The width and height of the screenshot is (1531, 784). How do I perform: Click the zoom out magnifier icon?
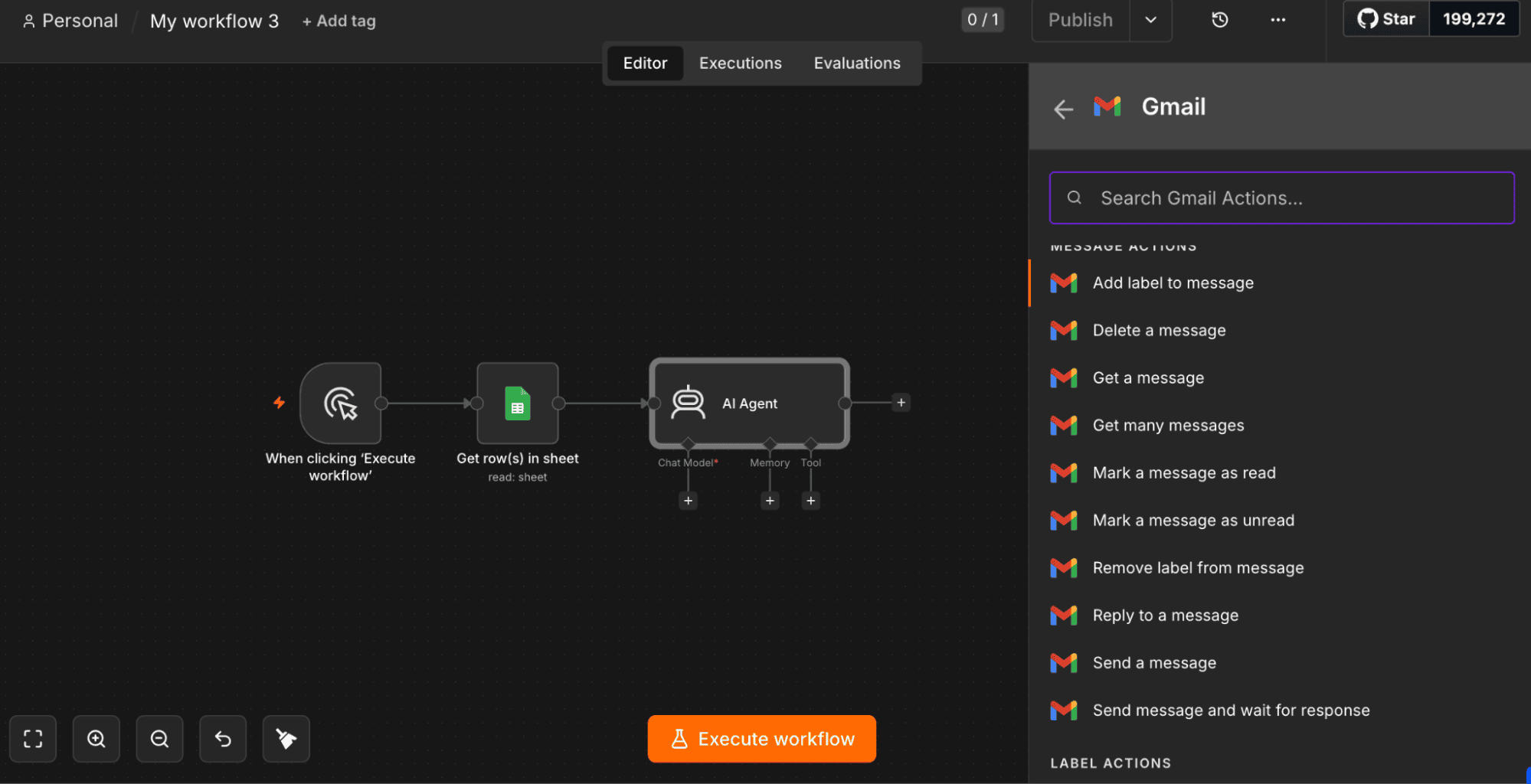point(159,739)
